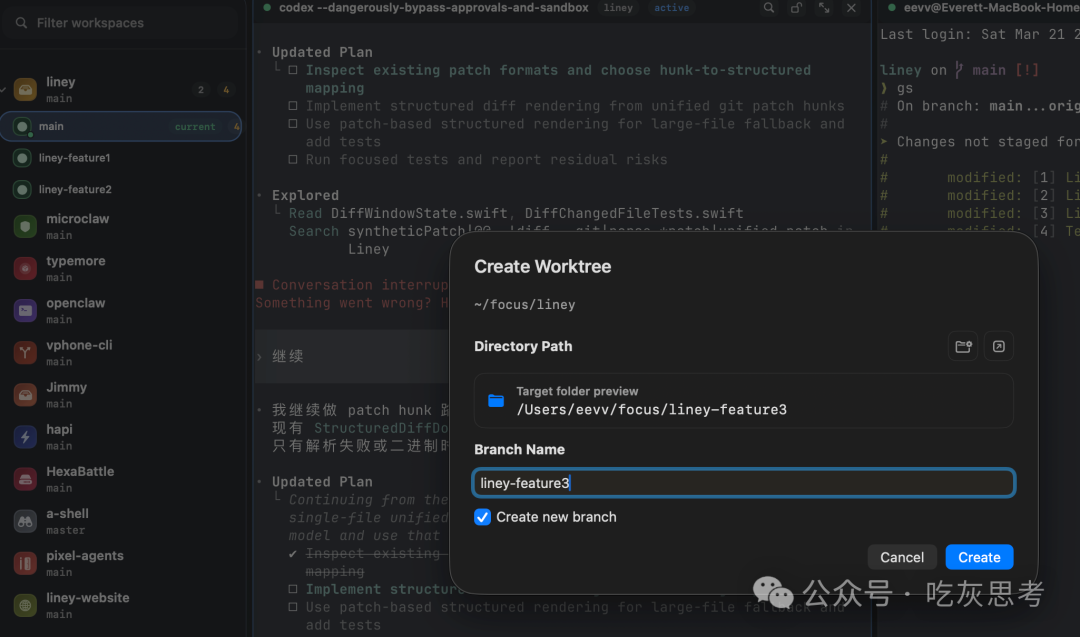Image resolution: width=1080 pixels, height=637 pixels.
Task: Click the vphone-cli workspace icon
Action: (x=25, y=353)
